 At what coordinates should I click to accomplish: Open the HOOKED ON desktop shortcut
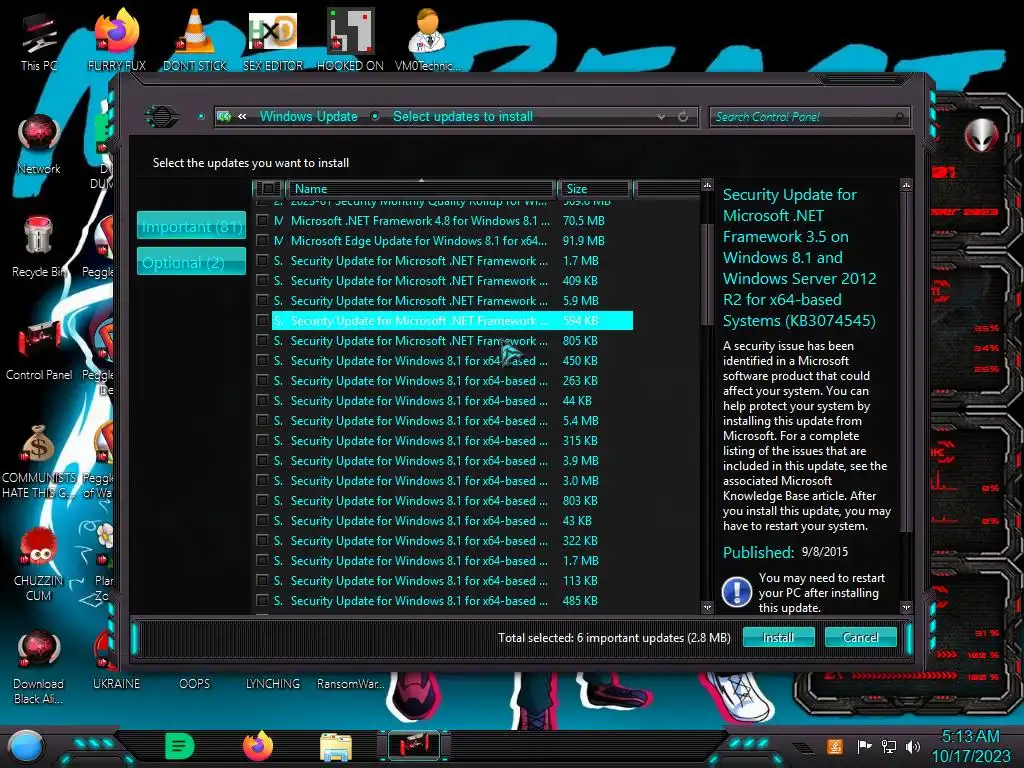tap(350, 39)
